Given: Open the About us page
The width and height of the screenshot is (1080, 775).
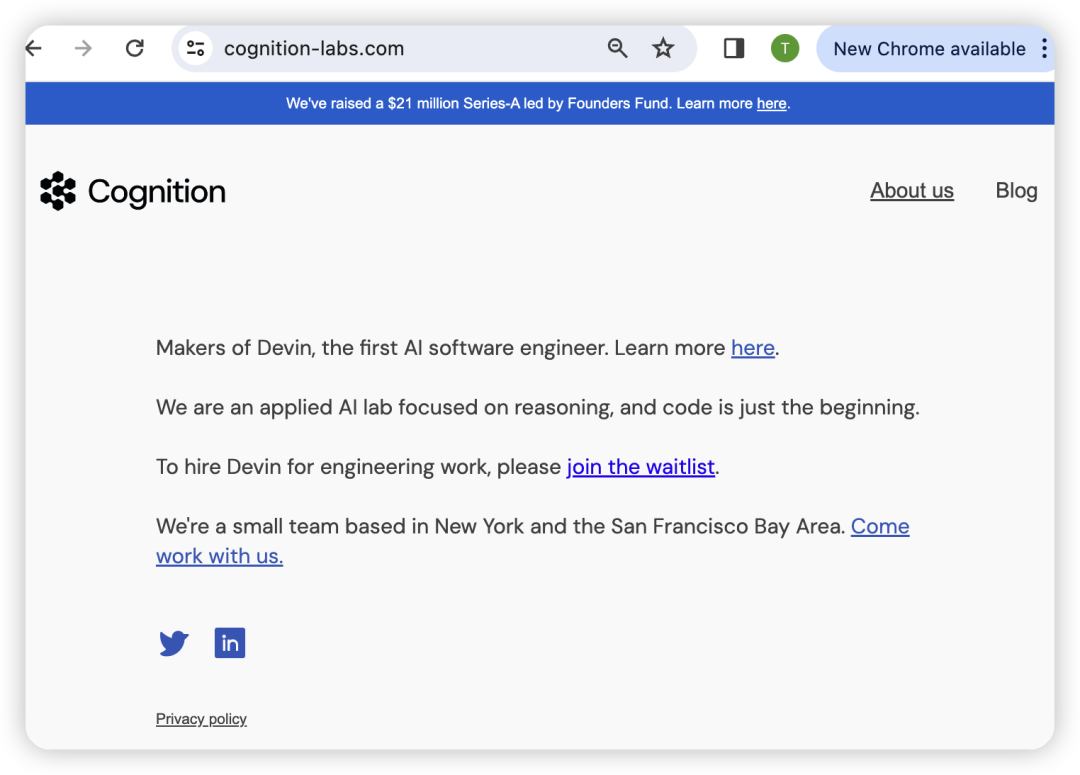Looking at the screenshot, I should (x=911, y=190).
